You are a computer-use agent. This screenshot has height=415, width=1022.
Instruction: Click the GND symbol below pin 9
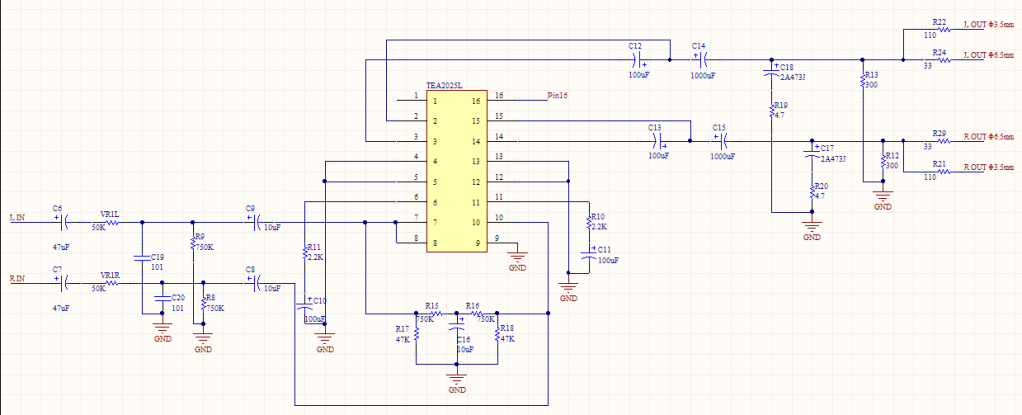tap(517, 257)
